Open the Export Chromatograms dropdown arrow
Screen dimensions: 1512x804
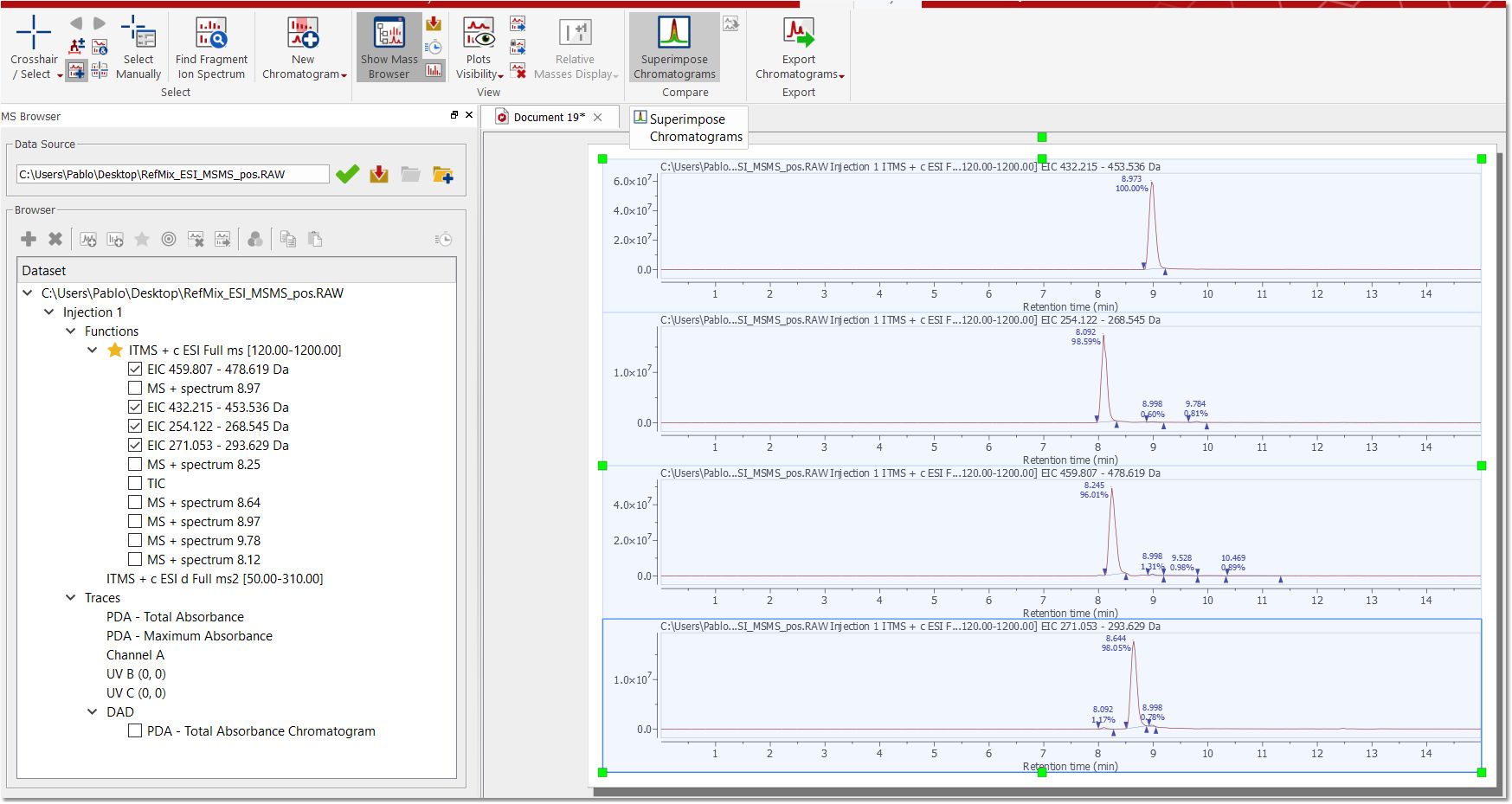pyautogui.click(x=842, y=75)
